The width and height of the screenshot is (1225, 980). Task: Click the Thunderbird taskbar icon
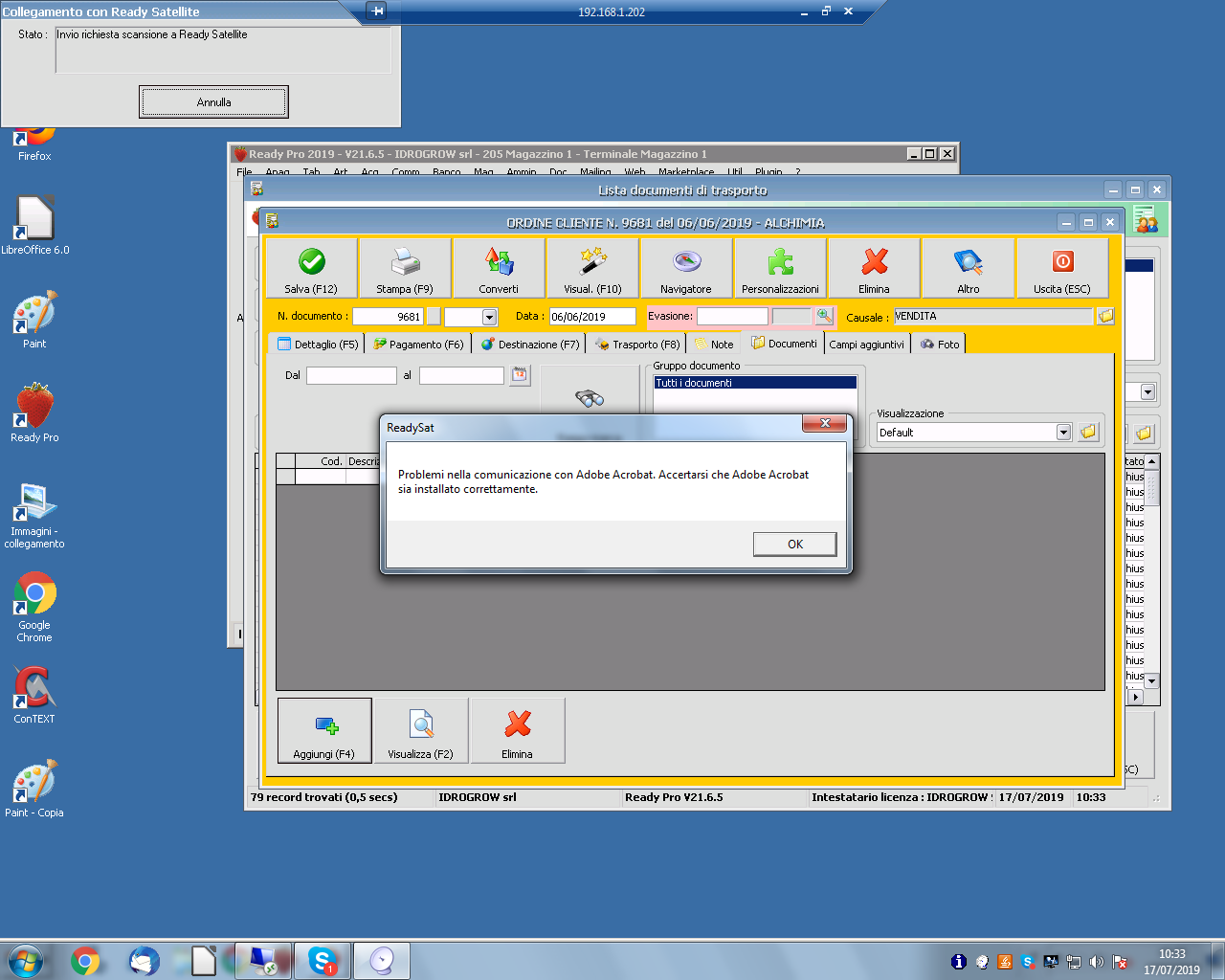click(145, 961)
